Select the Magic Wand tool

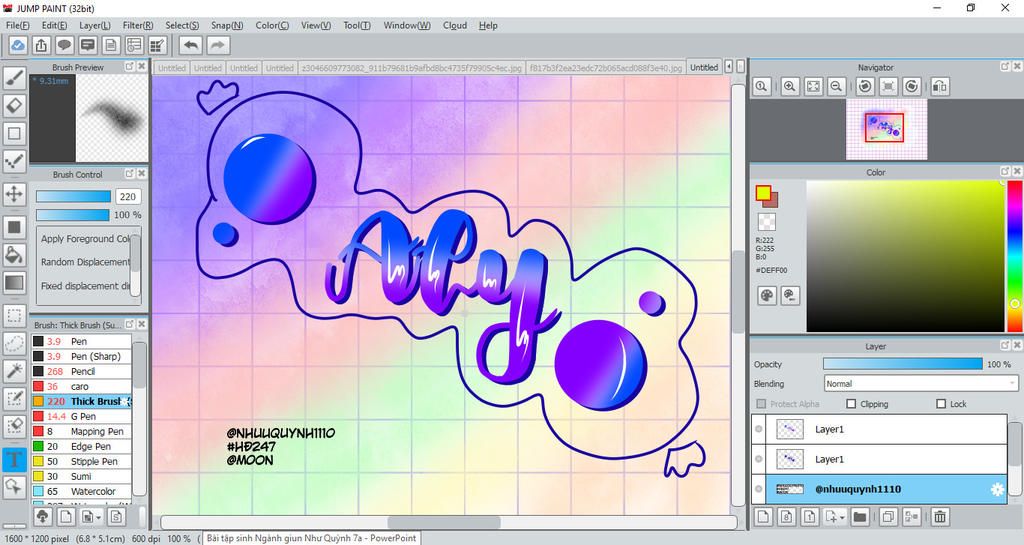click(x=14, y=371)
